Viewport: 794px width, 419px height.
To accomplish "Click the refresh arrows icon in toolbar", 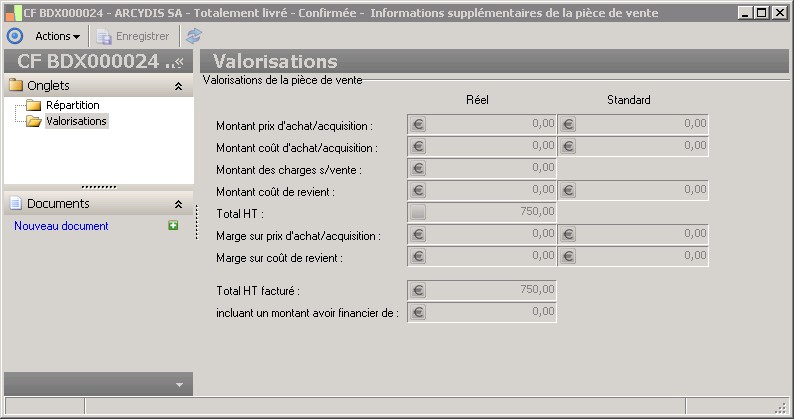I will pyautogui.click(x=193, y=36).
